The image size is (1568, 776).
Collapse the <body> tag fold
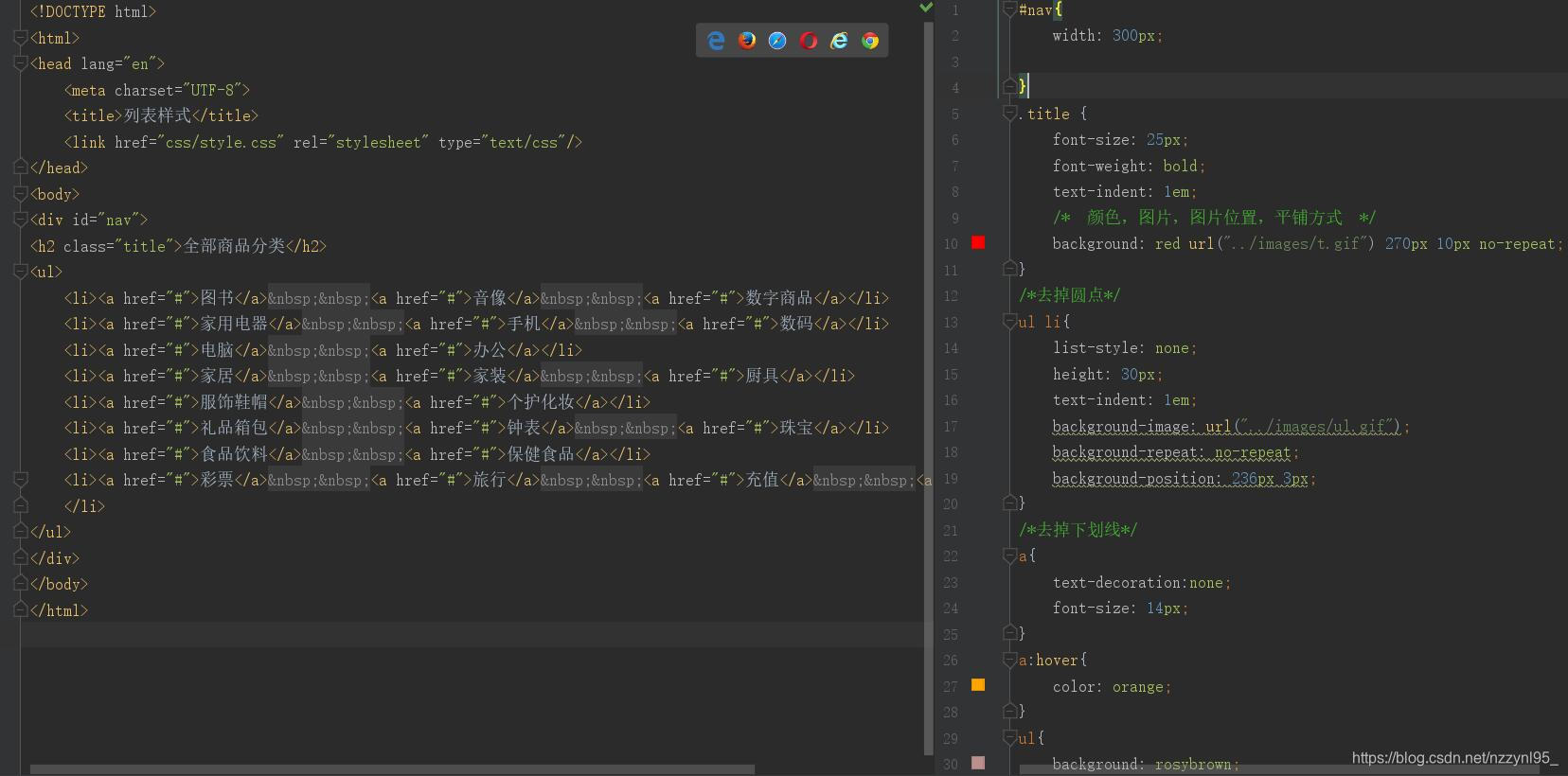pos(21,194)
